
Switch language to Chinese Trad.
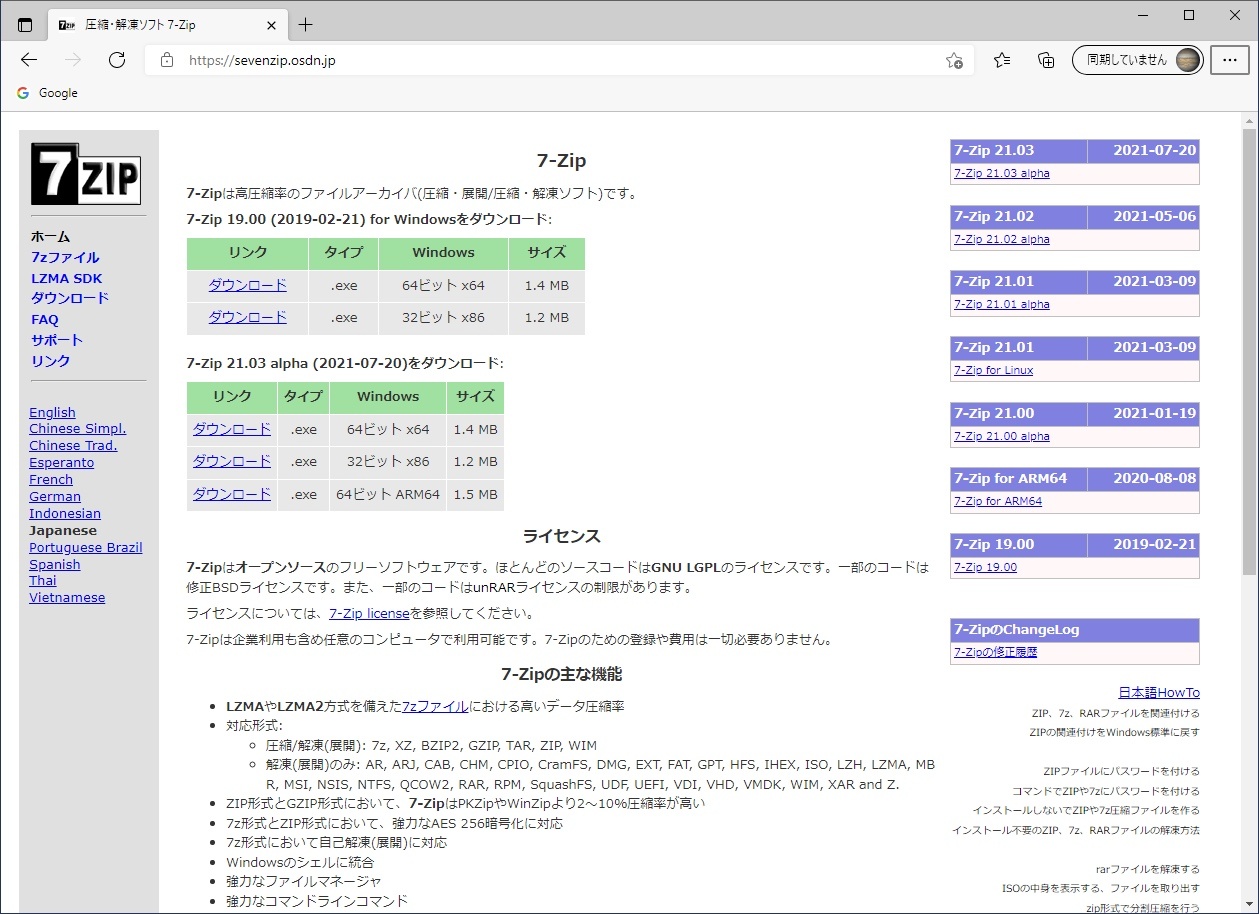point(73,445)
